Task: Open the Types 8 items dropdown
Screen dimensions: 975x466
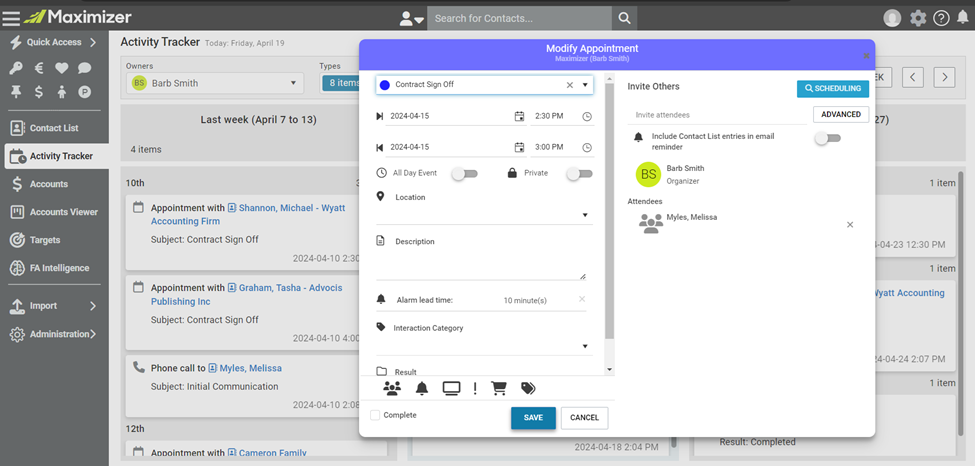Action: click(x=341, y=83)
